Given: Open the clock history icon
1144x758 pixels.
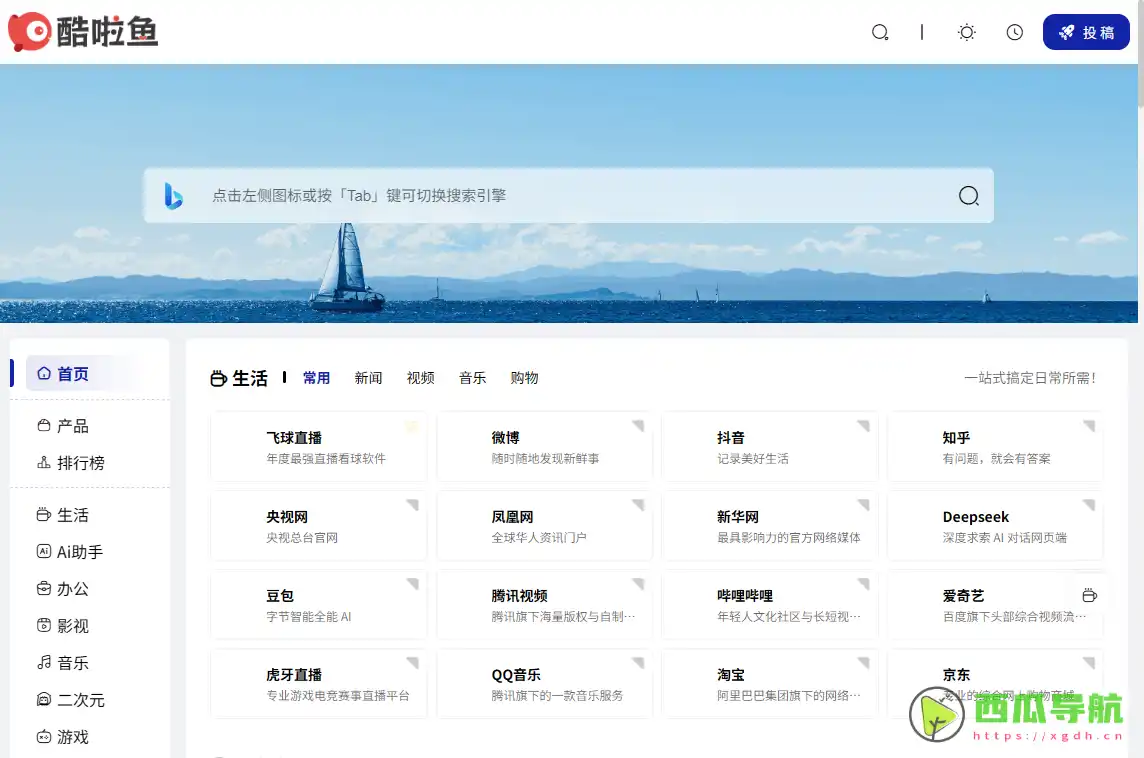Looking at the screenshot, I should [x=1015, y=32].
